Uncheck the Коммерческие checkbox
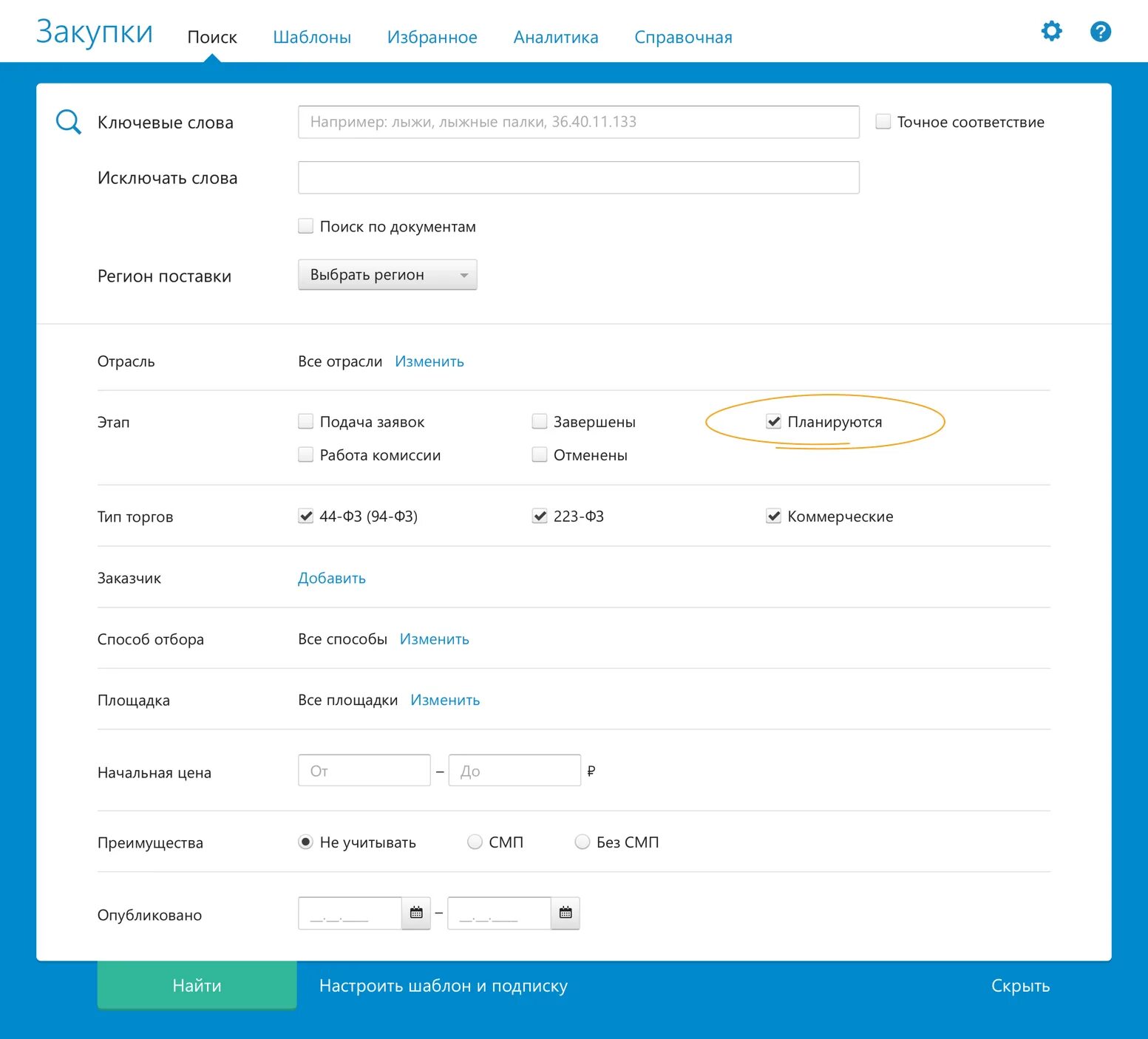The height and width of the screenshot is (1039, 1148). [773, 516]
